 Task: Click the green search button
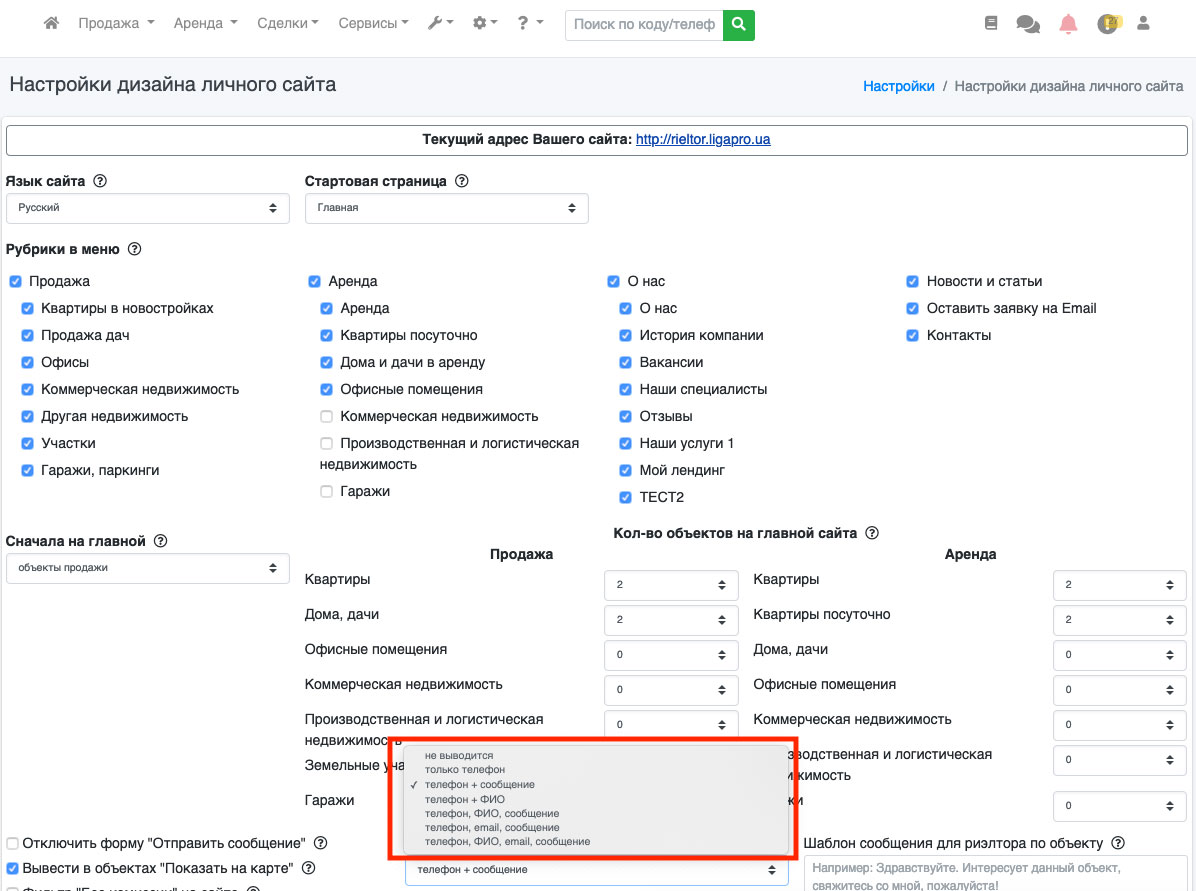[739, 24]
